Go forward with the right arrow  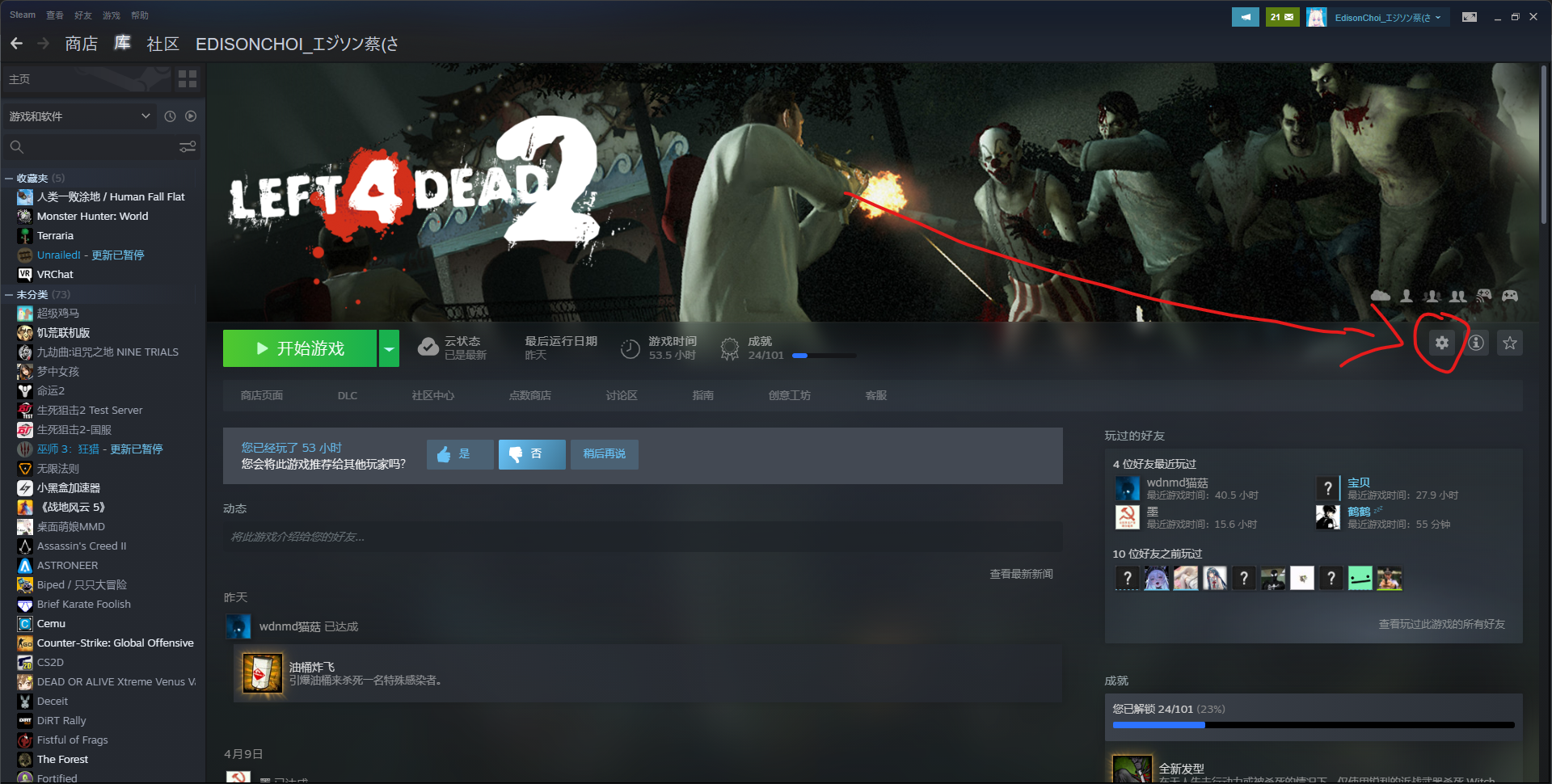pyautogui.click(x=44, y=44)
